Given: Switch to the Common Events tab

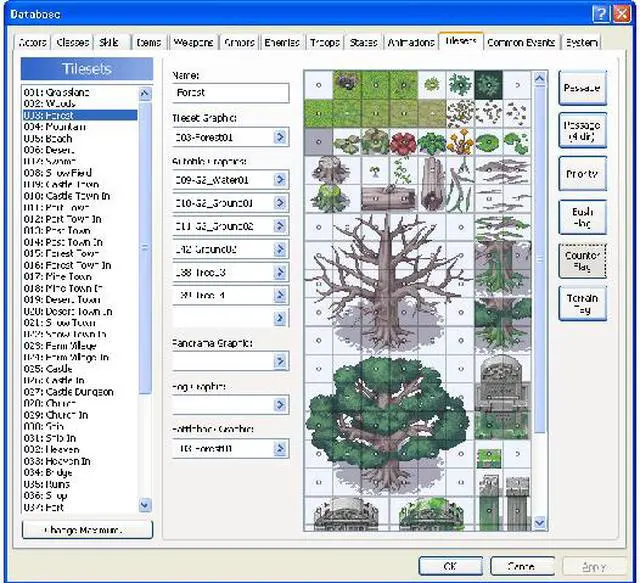Looking at the screenshot, I should (x=522, y=43).
